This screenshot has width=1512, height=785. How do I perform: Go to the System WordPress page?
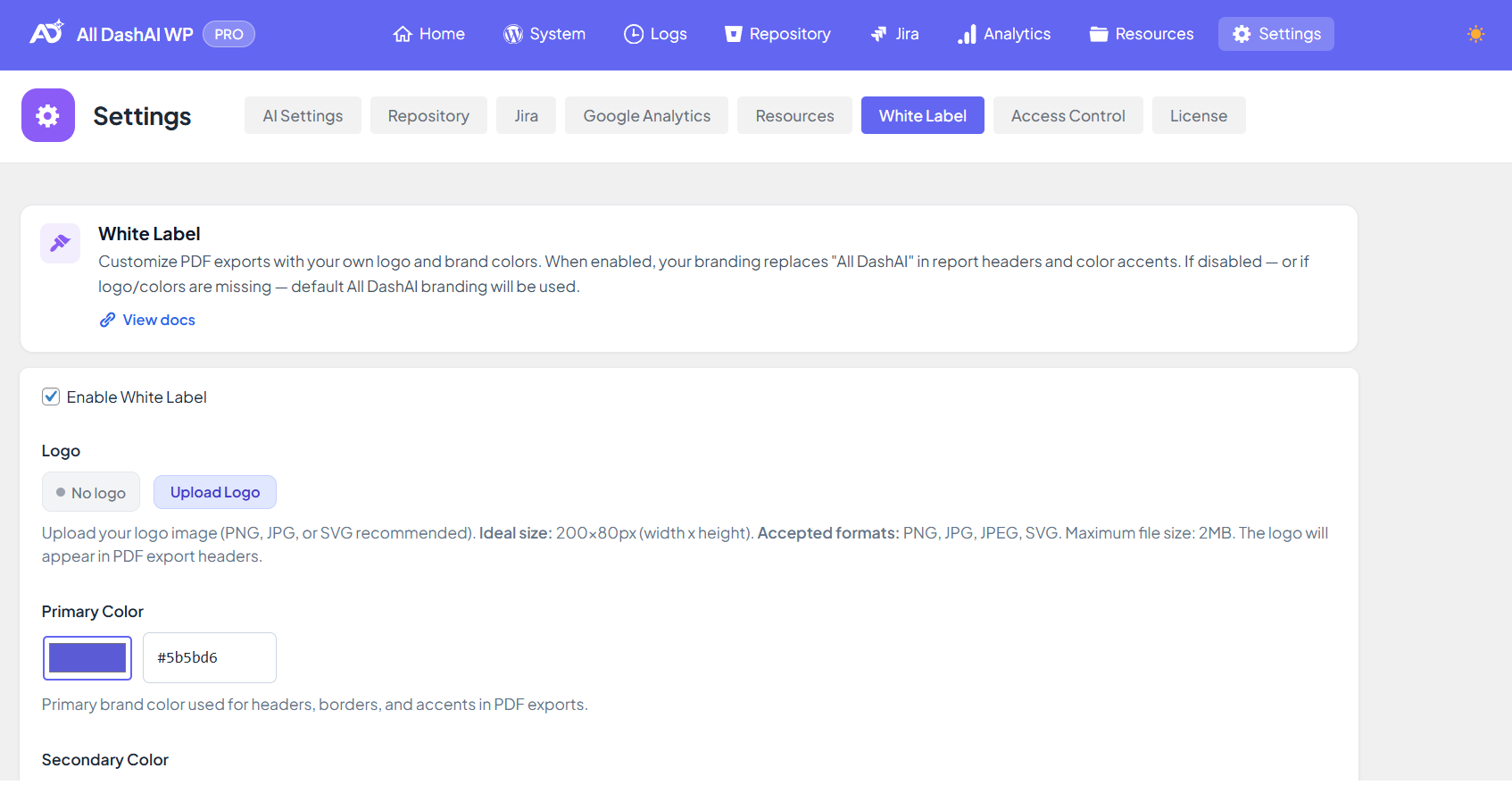(544, 34)
